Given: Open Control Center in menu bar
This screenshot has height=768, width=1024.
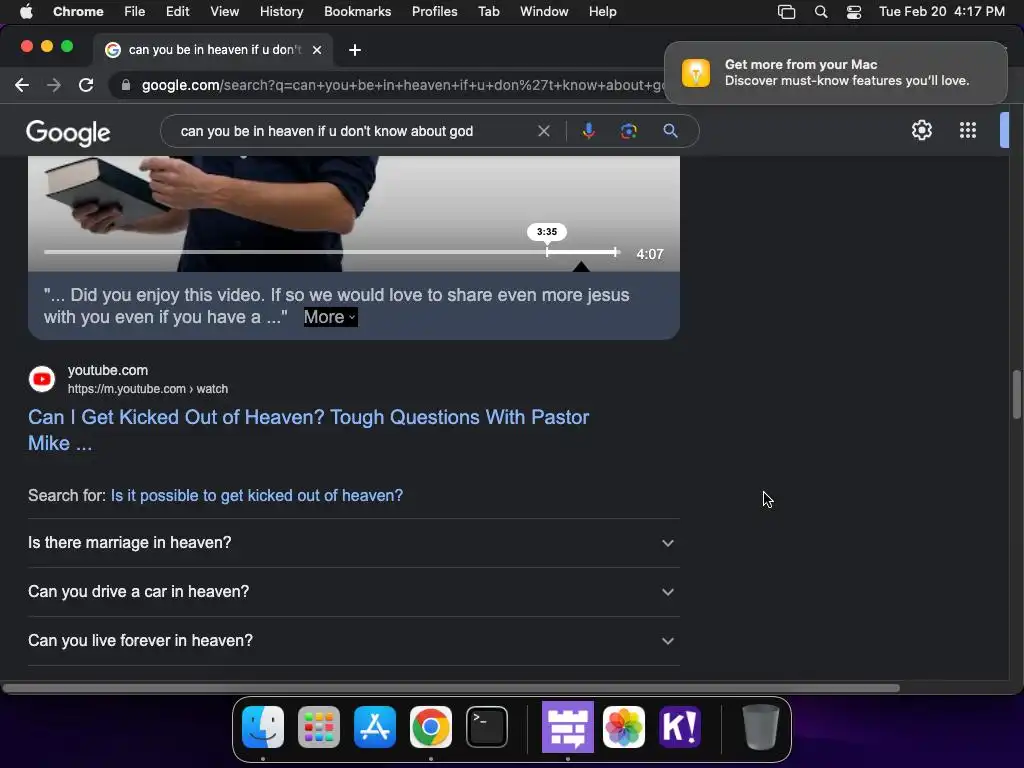Looking at the screenshot, I should 854,12.
